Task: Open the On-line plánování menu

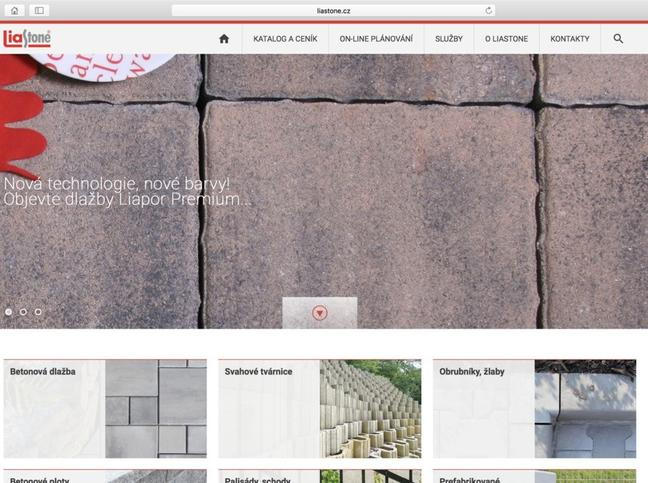Action: coord(375,39)
